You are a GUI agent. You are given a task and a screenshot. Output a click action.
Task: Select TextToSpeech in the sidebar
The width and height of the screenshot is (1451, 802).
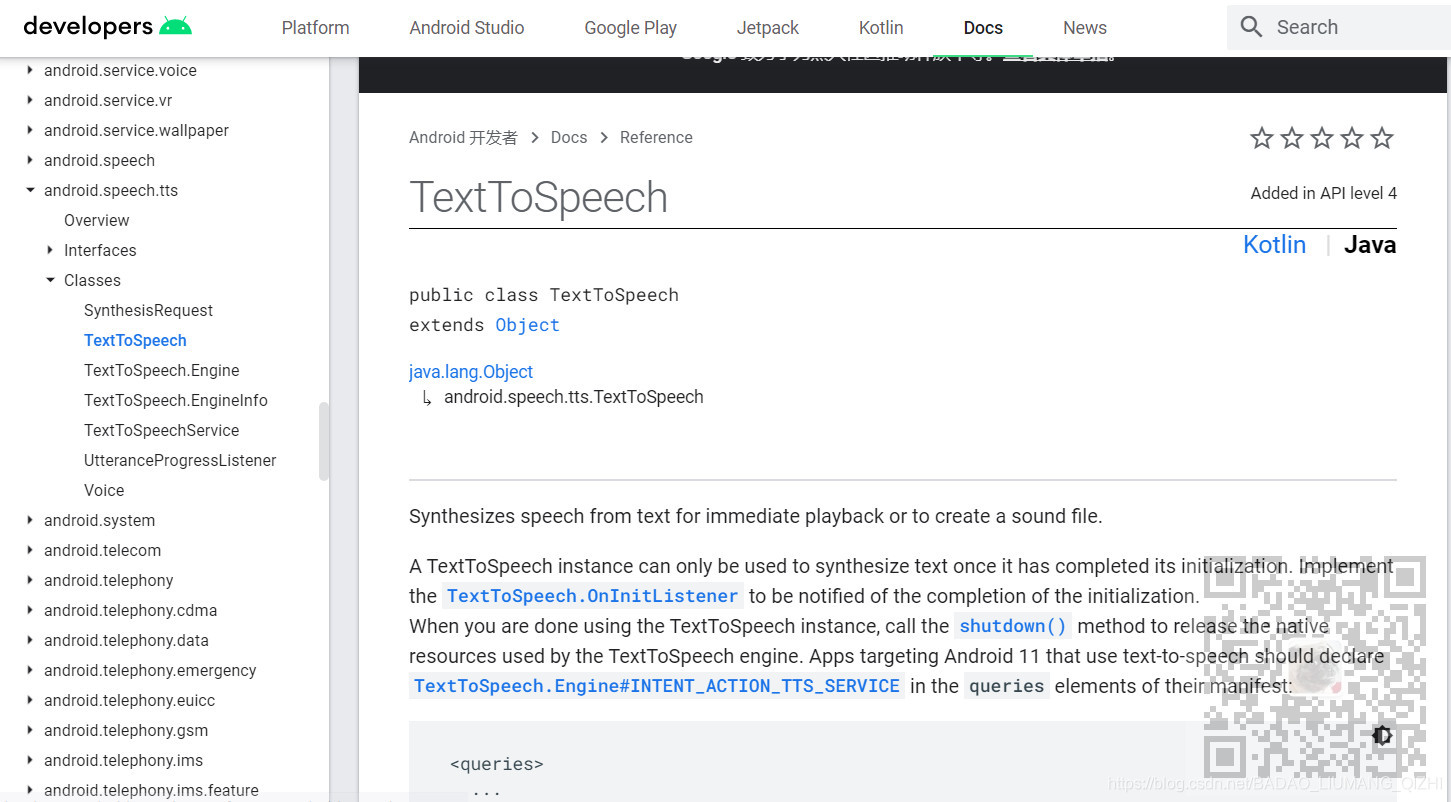pos(135,340)
